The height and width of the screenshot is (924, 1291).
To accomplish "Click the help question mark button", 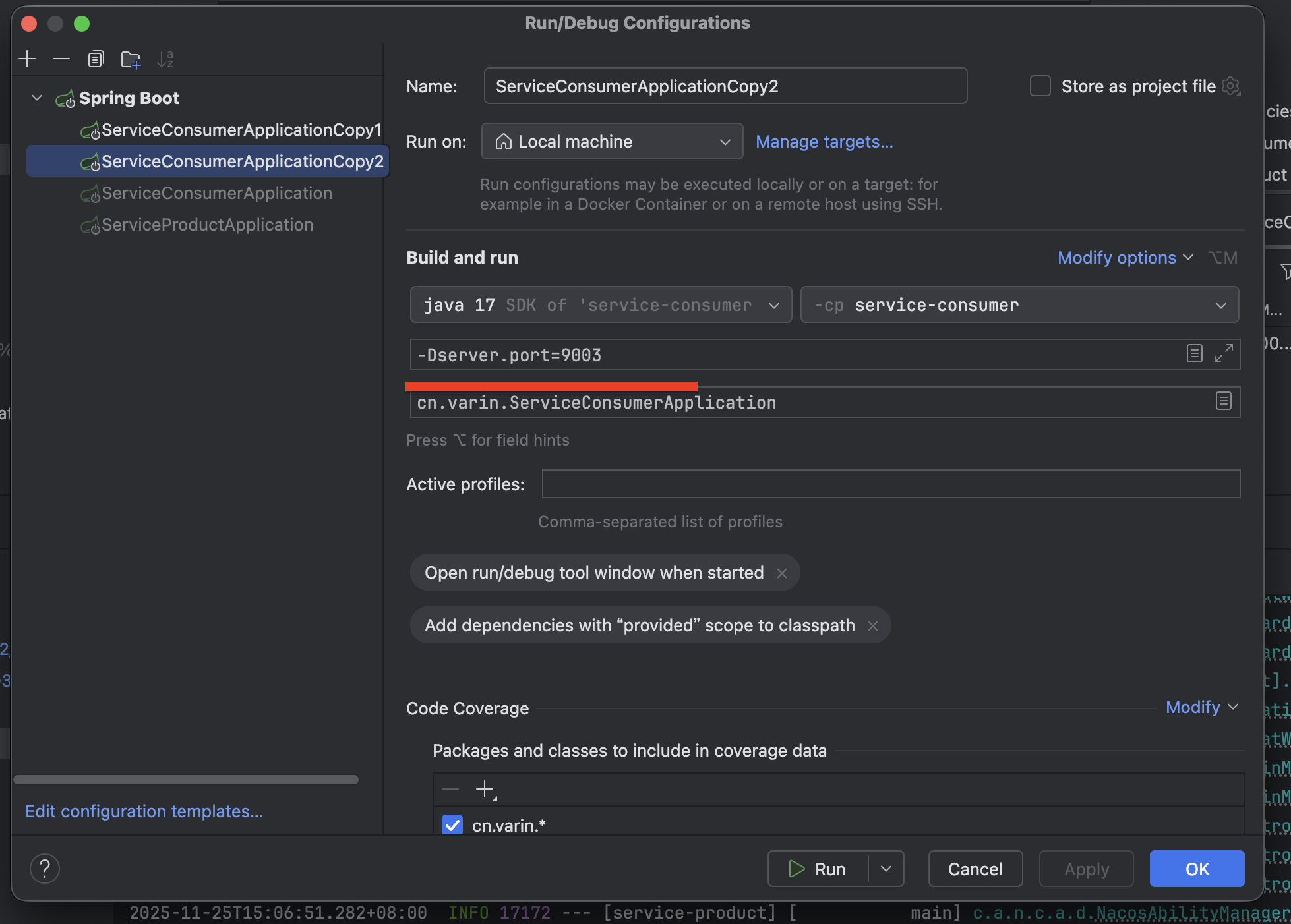I will pyautogui.click(x=45, y=869).
